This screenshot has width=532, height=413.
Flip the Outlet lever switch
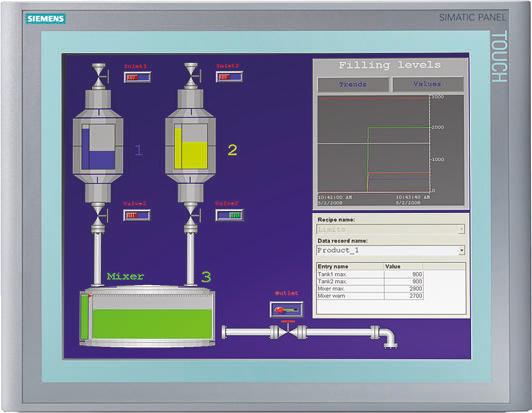click(286, 309)
